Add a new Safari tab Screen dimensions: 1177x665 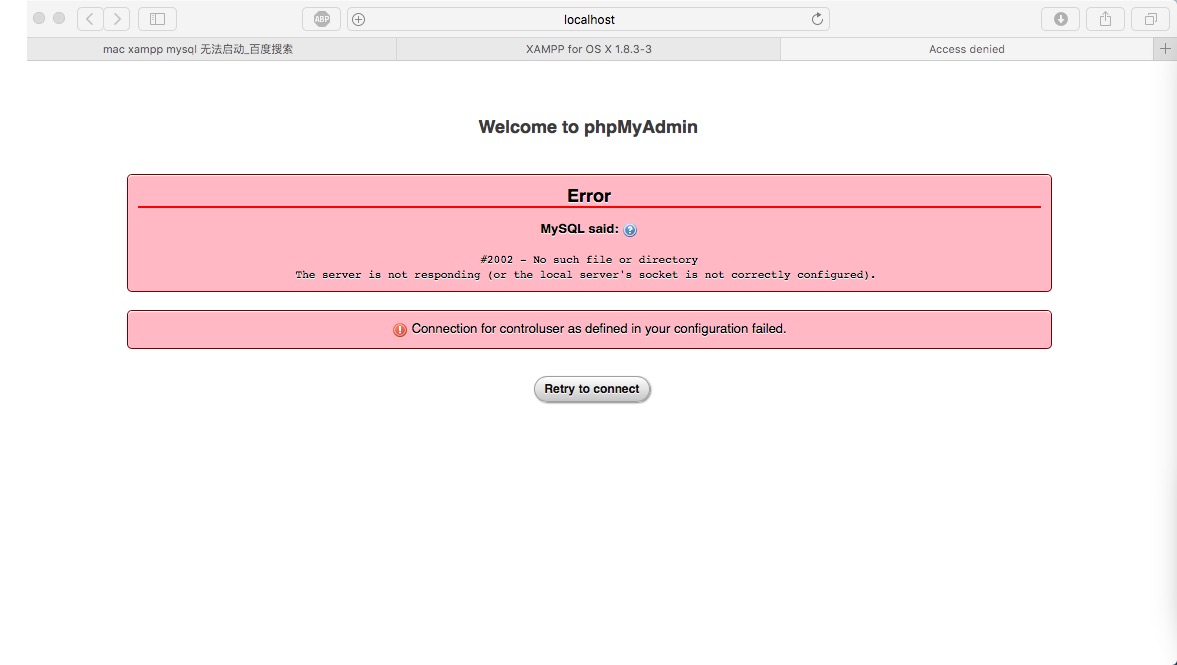tap(1165, 49)
